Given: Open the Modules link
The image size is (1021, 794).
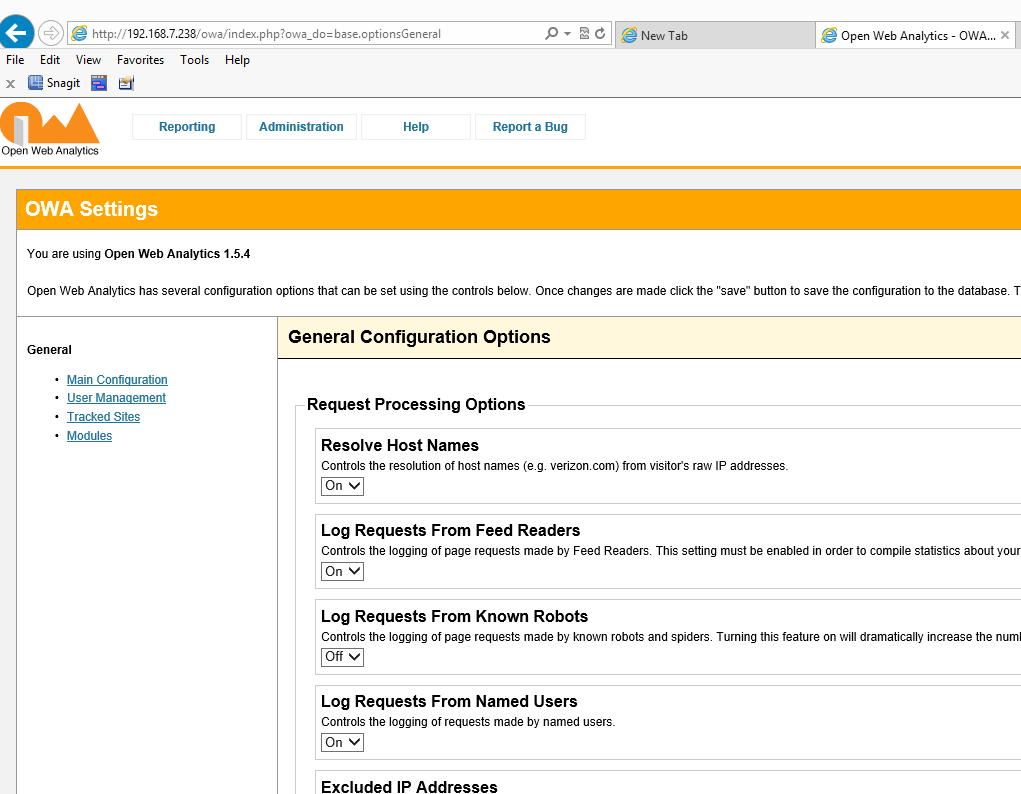Looking at the screenshot, I should coord(89,436).
